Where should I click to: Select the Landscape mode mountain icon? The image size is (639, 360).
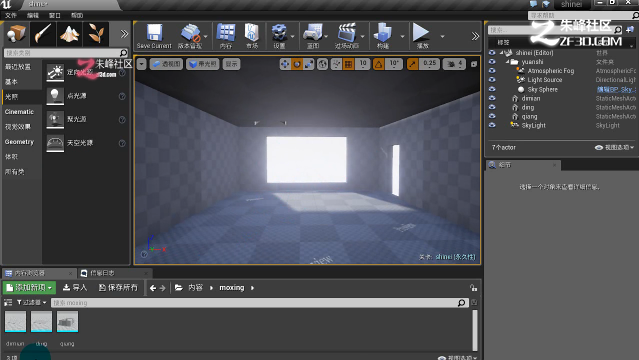click(69, 34)
